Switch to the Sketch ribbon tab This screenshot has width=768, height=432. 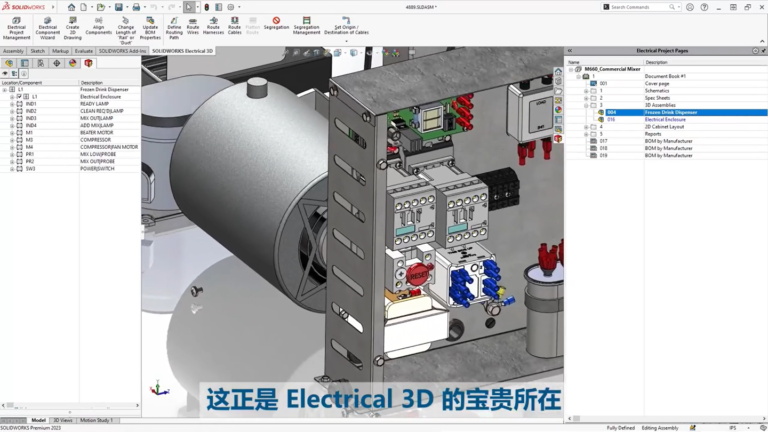click(37, 51)
